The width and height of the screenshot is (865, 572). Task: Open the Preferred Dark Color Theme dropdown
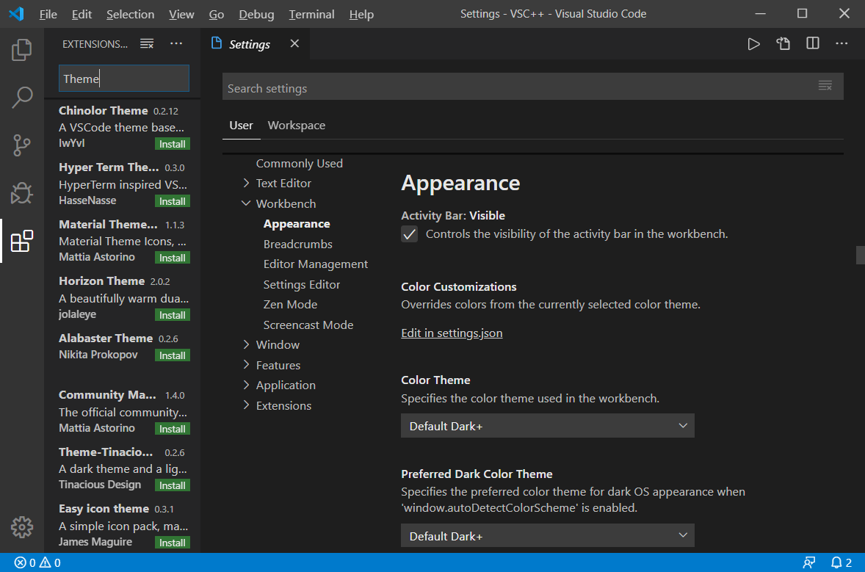547,536
